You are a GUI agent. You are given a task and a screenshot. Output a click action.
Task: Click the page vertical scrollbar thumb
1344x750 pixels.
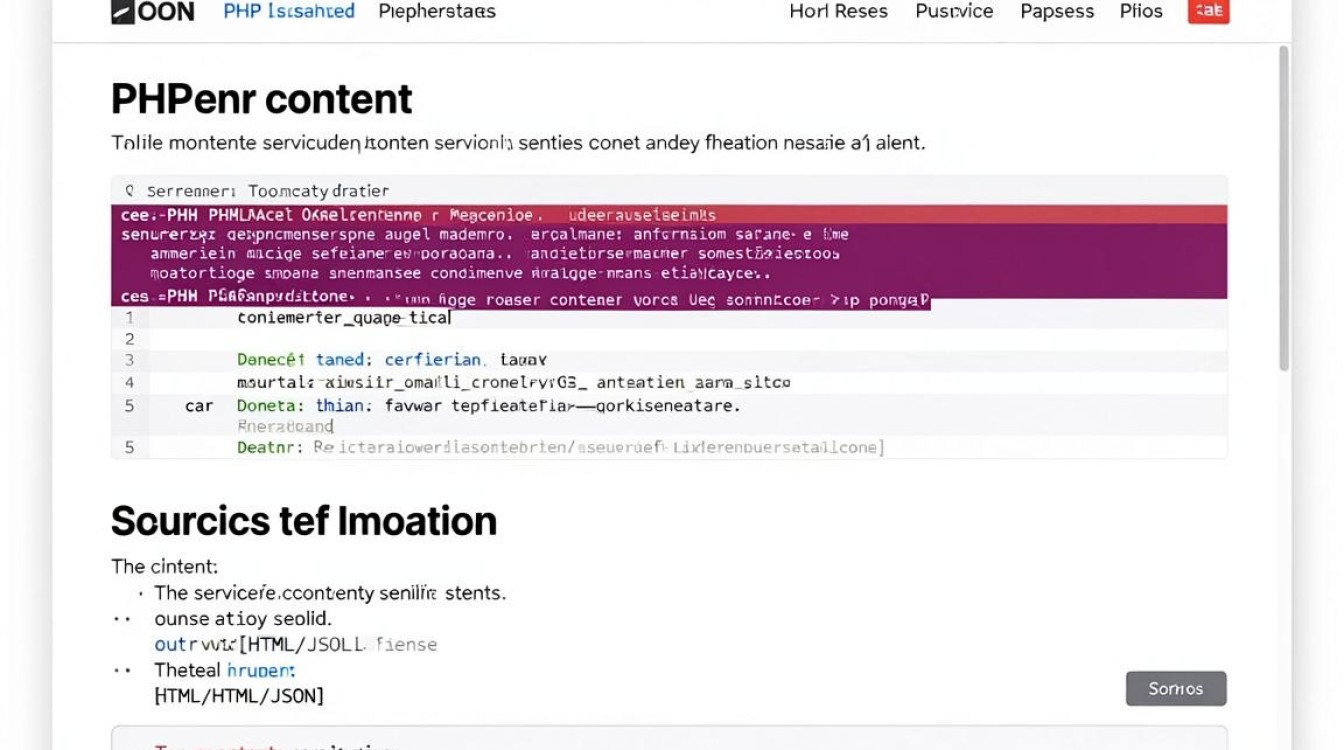(x=1284, y=208)
